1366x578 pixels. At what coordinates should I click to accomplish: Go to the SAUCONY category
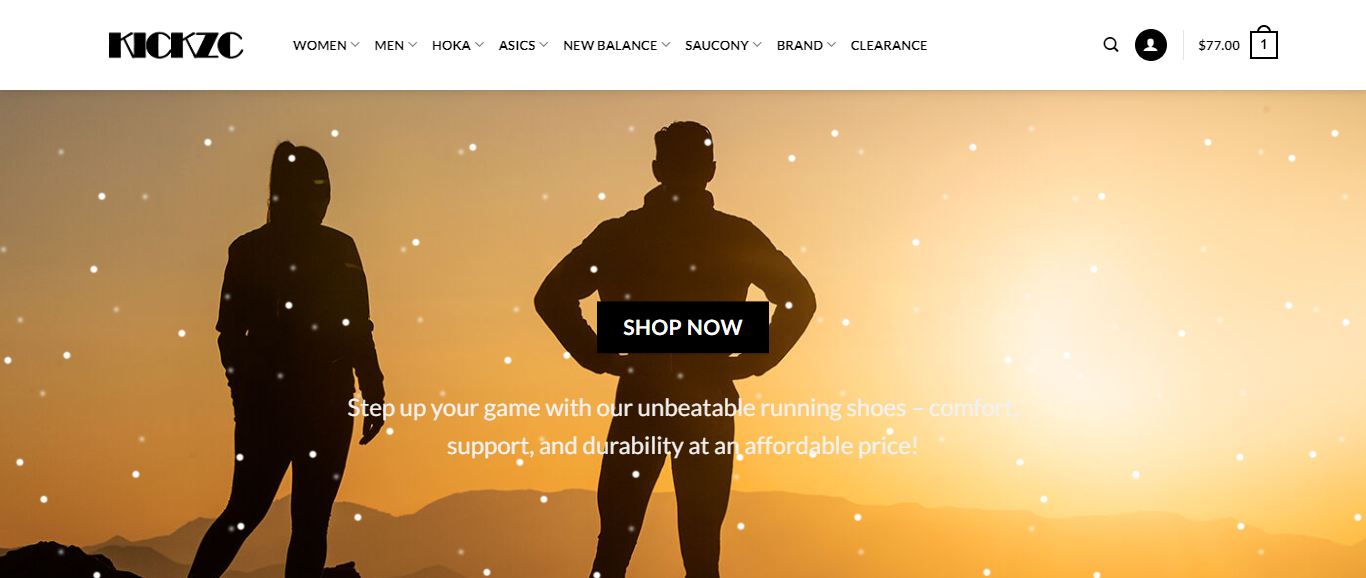(717, 45)
